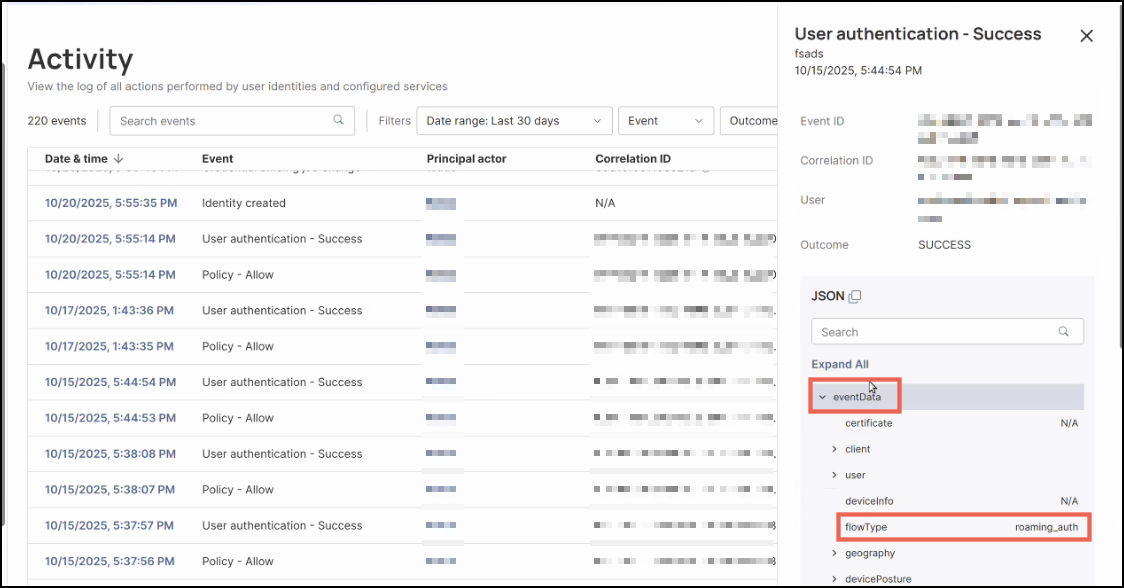
Task: Open the 10/20/2025, 5:55:35 PM Identity created event
Action: [x=110, y=203]
